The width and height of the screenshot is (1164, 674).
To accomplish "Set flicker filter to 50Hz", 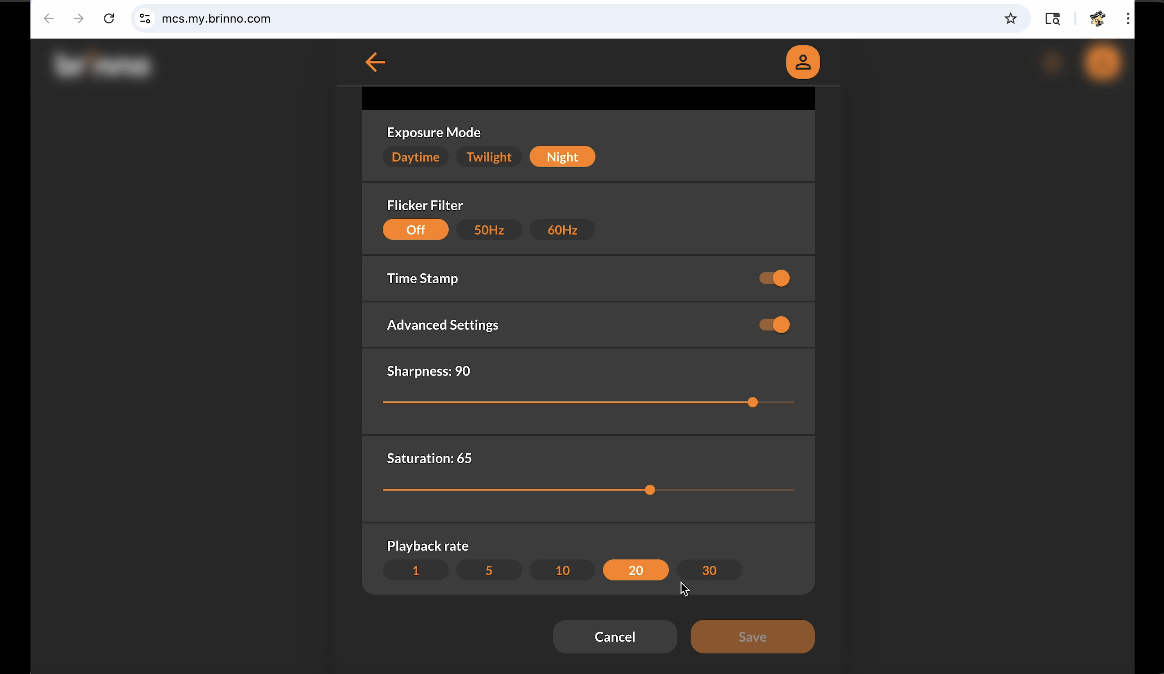I will click(489, 230).
